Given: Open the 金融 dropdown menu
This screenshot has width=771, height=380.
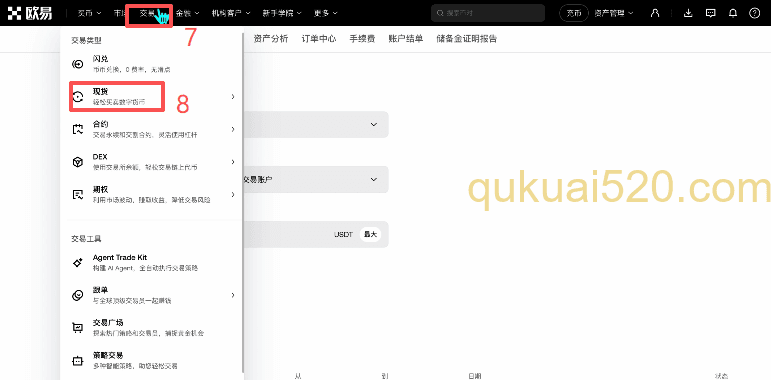Looking at the screenshot, I should tap(187, 13).
